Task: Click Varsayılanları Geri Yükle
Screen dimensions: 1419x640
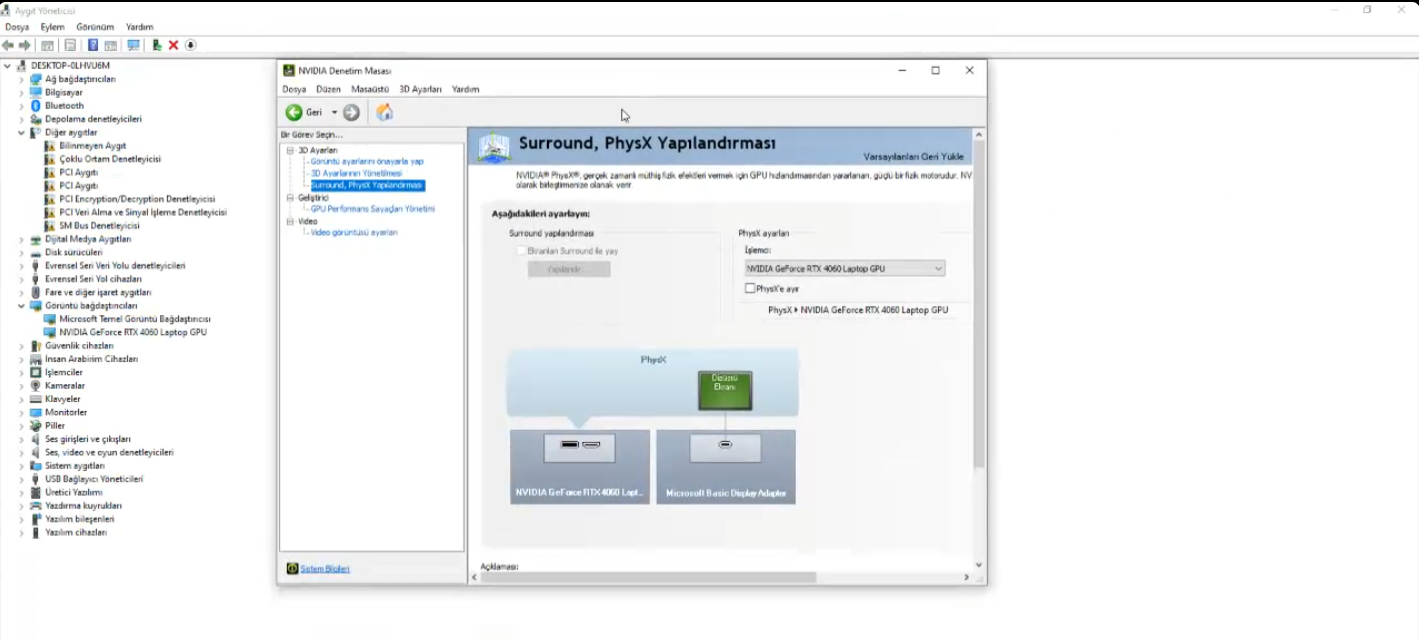Action: 913,157
